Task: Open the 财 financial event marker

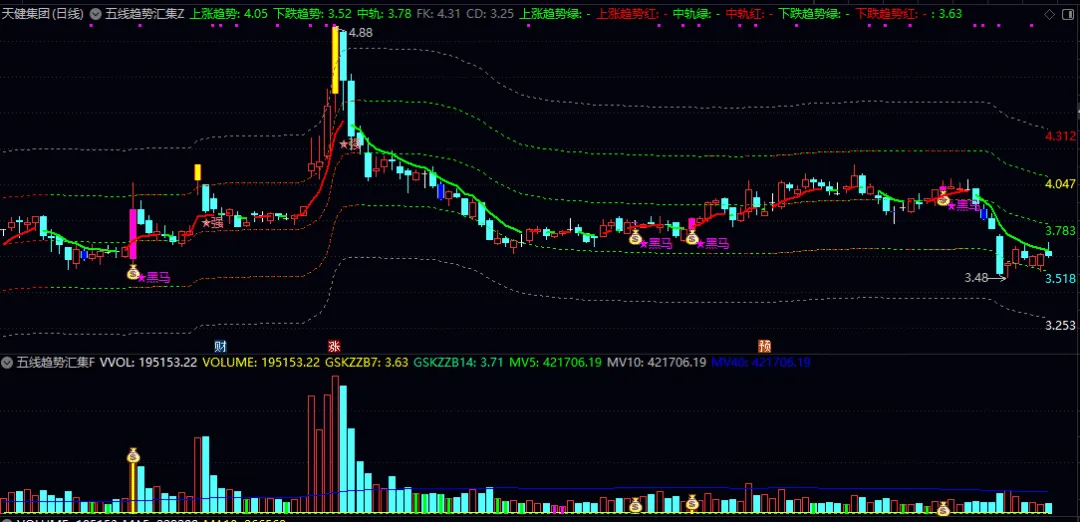Action: [220, 346]
